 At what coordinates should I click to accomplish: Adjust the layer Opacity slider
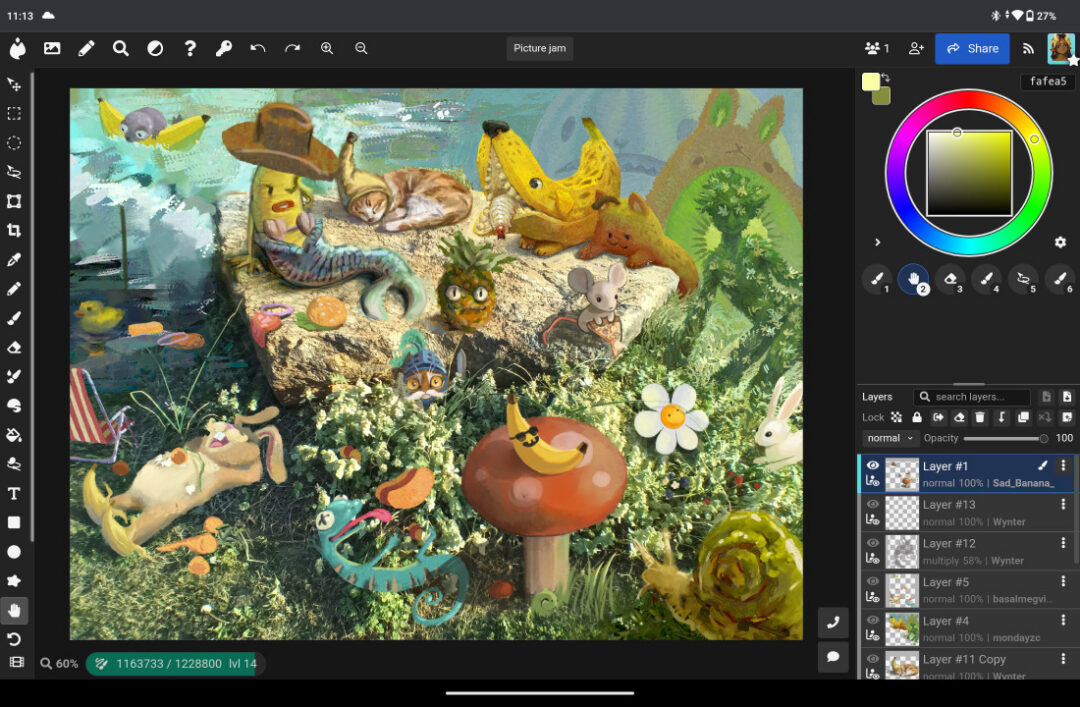(x=1006, y=438)
